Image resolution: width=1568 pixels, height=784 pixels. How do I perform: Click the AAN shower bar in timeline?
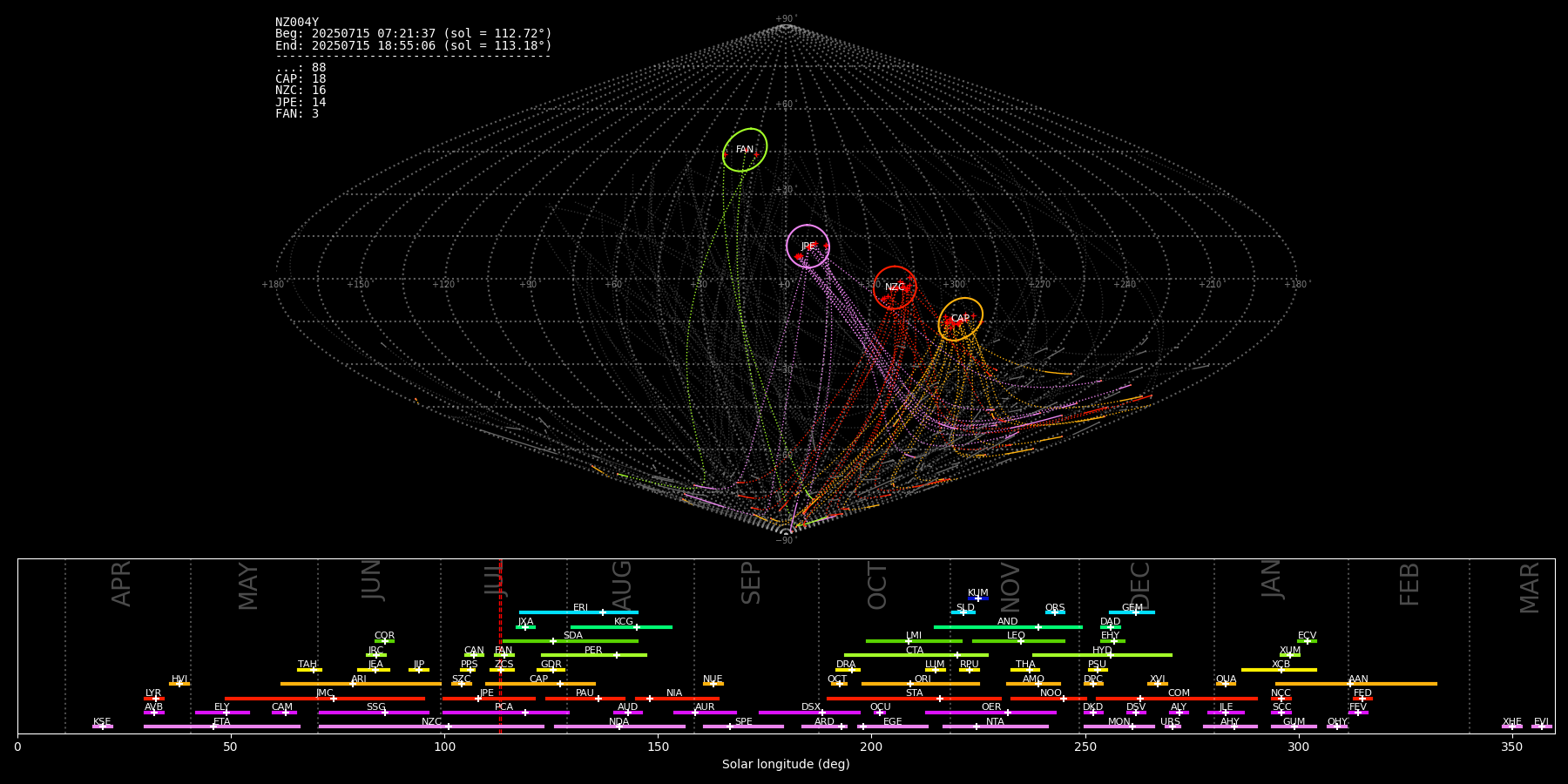1356,684
